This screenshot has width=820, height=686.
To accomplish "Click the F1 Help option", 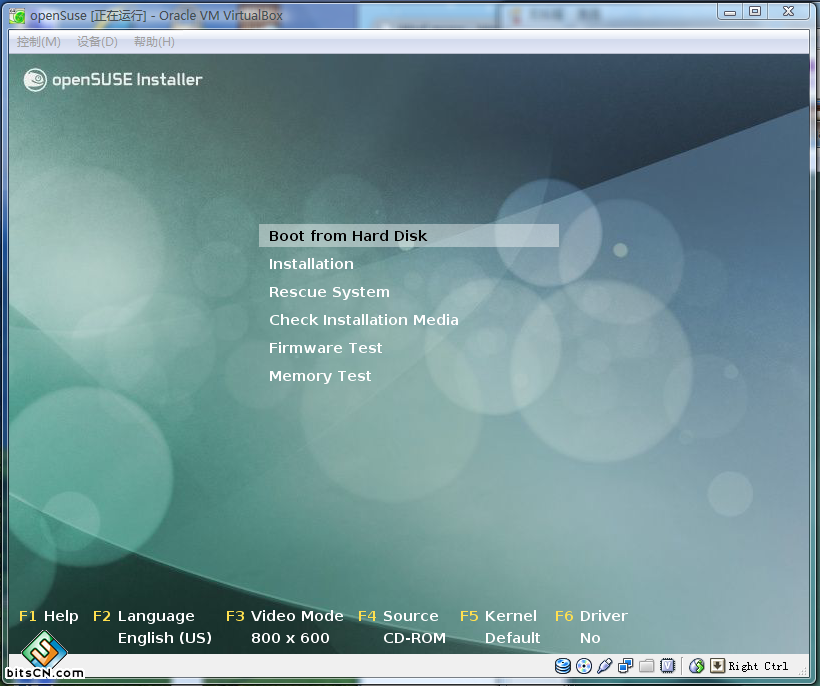I will pos(49,616).
